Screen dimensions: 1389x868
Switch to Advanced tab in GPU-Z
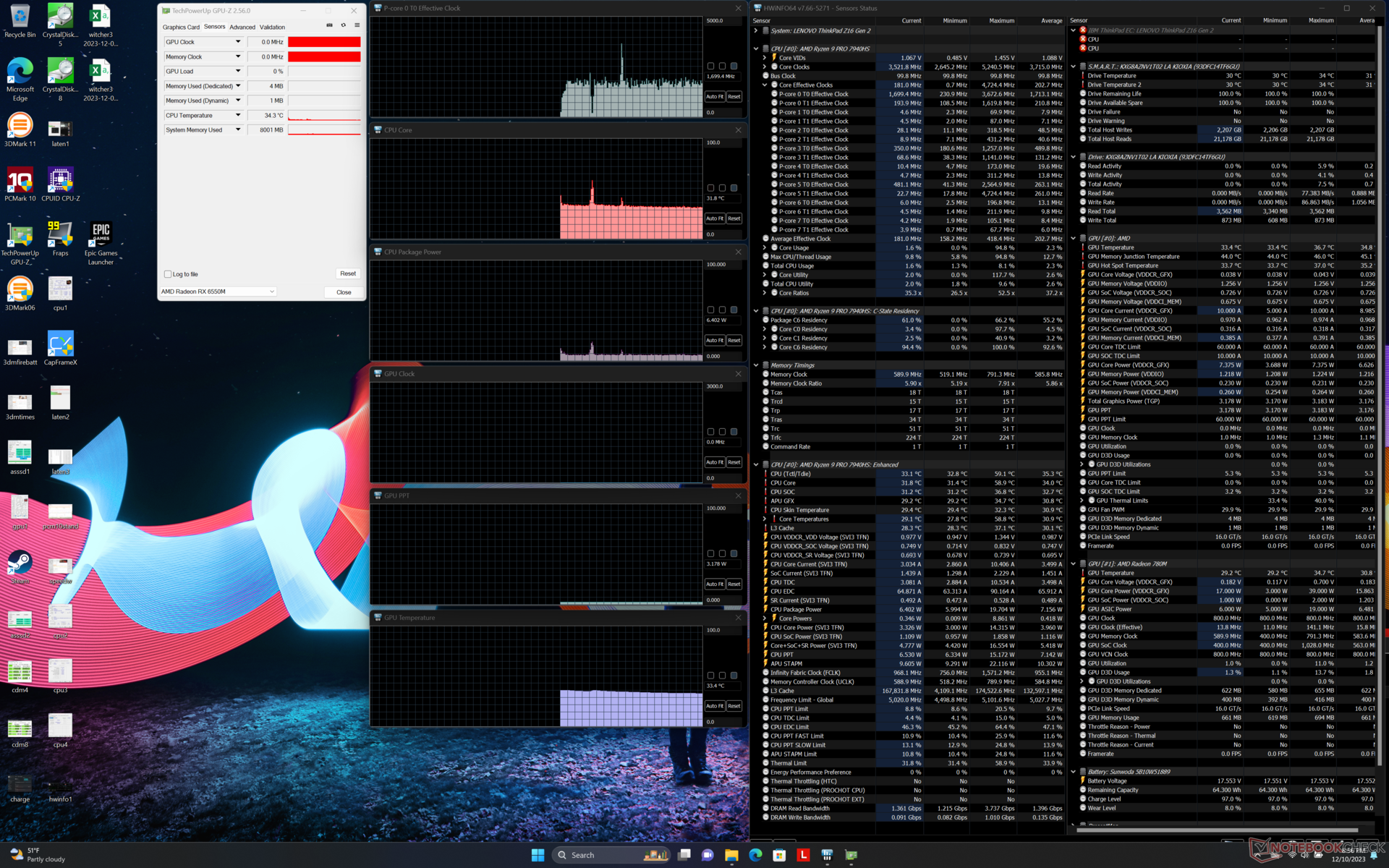(x=242, y=27)
